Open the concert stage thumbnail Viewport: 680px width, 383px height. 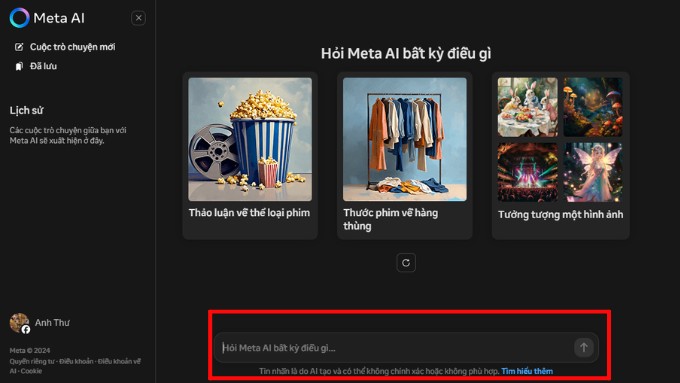click(x=528, y=172)
